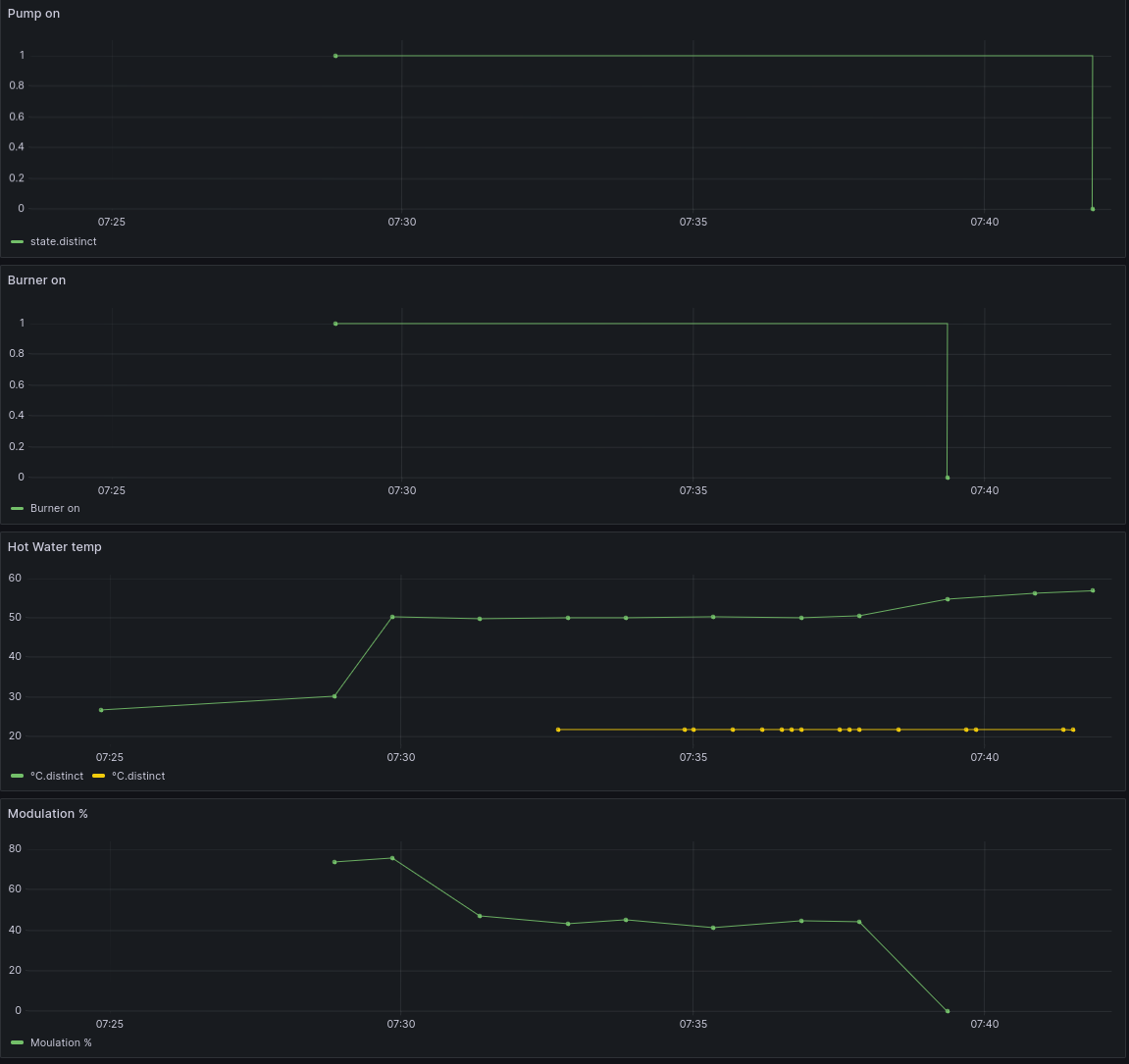
Task: Click the color swatch beside Burner on legend
Action: [x=17, y=508]
